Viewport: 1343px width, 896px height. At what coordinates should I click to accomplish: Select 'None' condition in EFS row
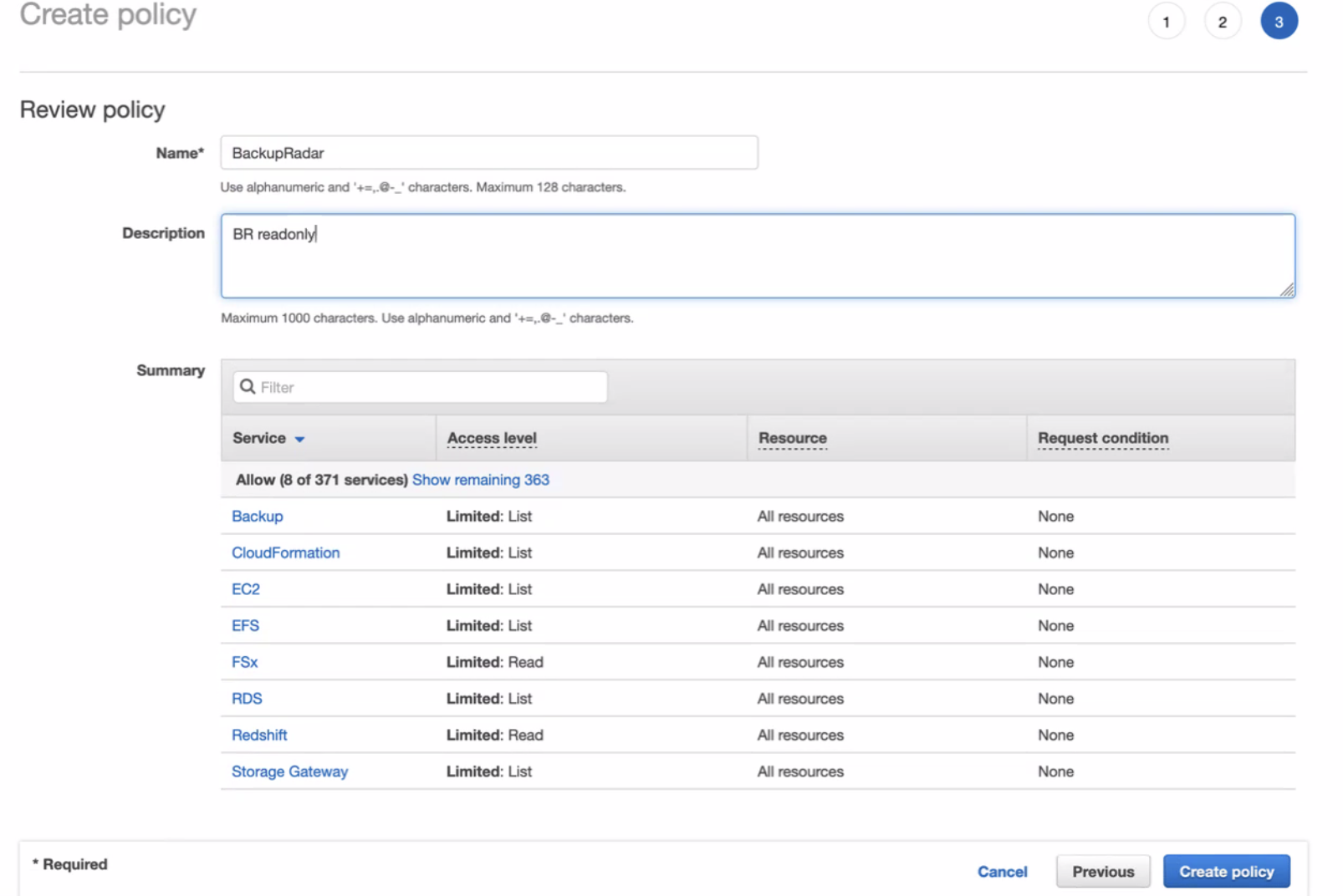1055,625
